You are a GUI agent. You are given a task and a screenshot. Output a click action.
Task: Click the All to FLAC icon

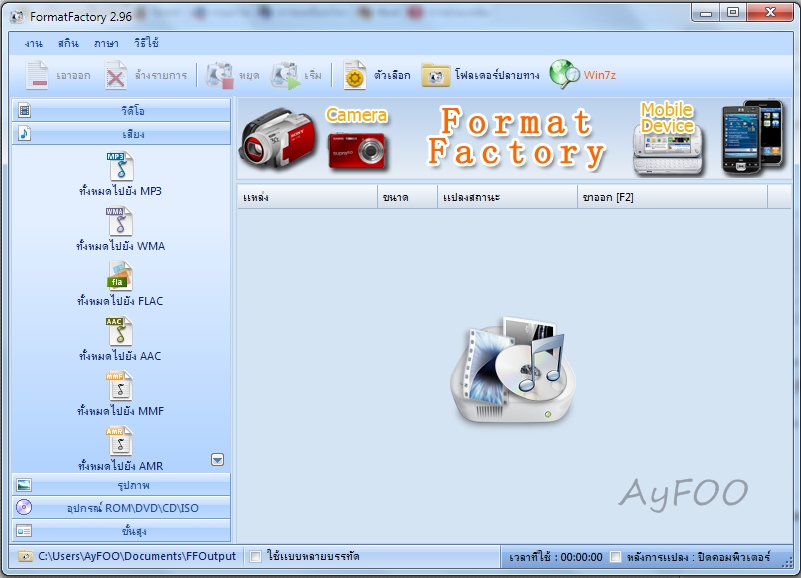[x=120, y=276]
